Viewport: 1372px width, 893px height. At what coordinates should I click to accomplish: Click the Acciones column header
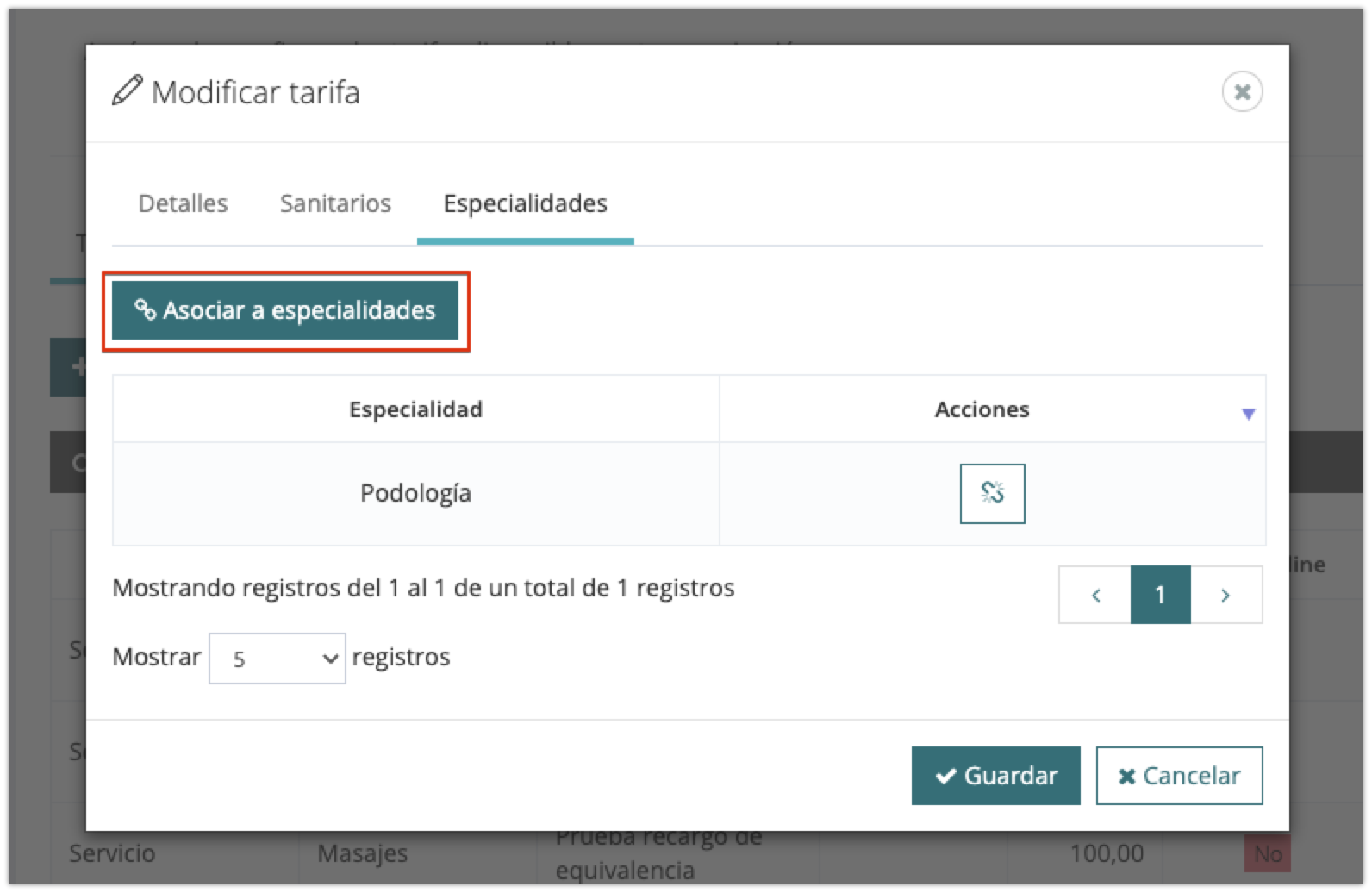pyautogui.click(x=982, y=409)
